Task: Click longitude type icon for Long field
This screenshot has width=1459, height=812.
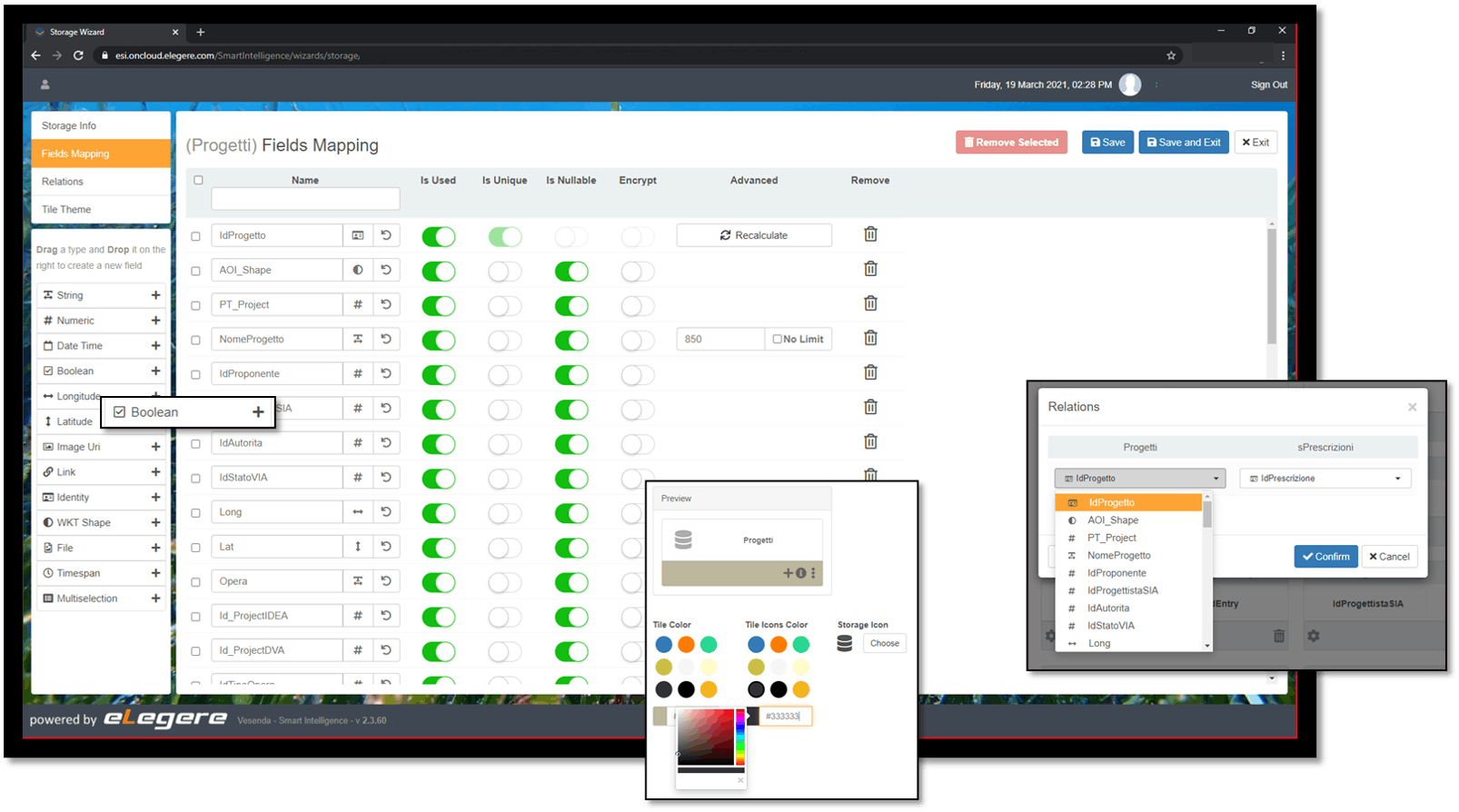Action: point(358,512)
